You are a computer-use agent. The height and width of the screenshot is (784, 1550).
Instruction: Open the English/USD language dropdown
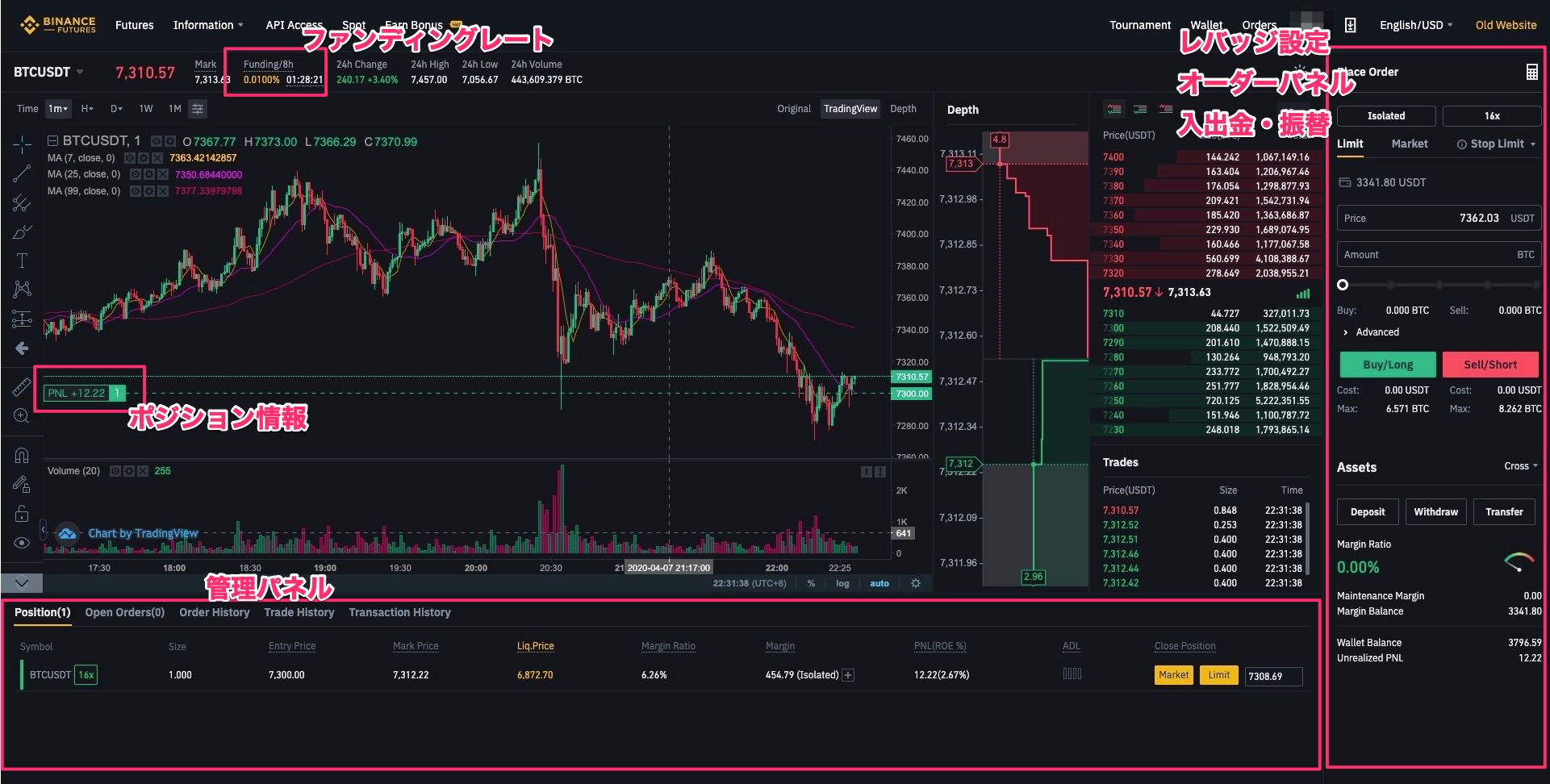1415,25
